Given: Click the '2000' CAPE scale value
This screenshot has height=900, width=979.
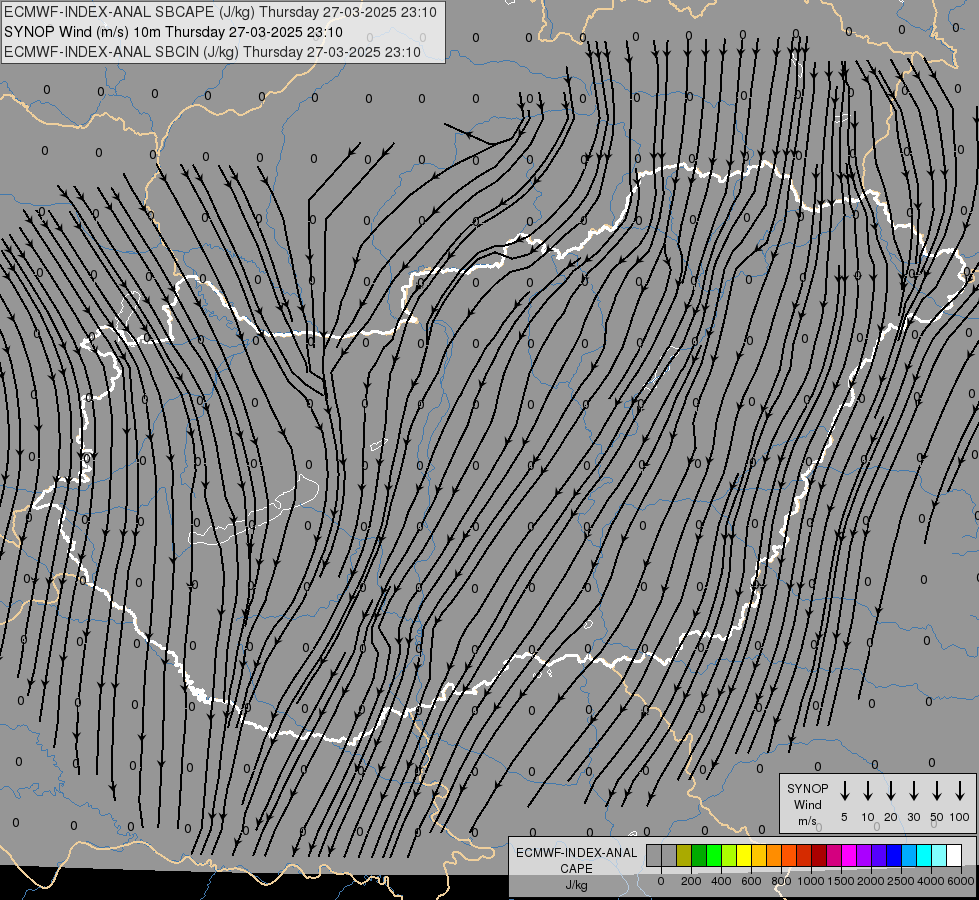Looking at the screenshot, I should coord(871,881).
